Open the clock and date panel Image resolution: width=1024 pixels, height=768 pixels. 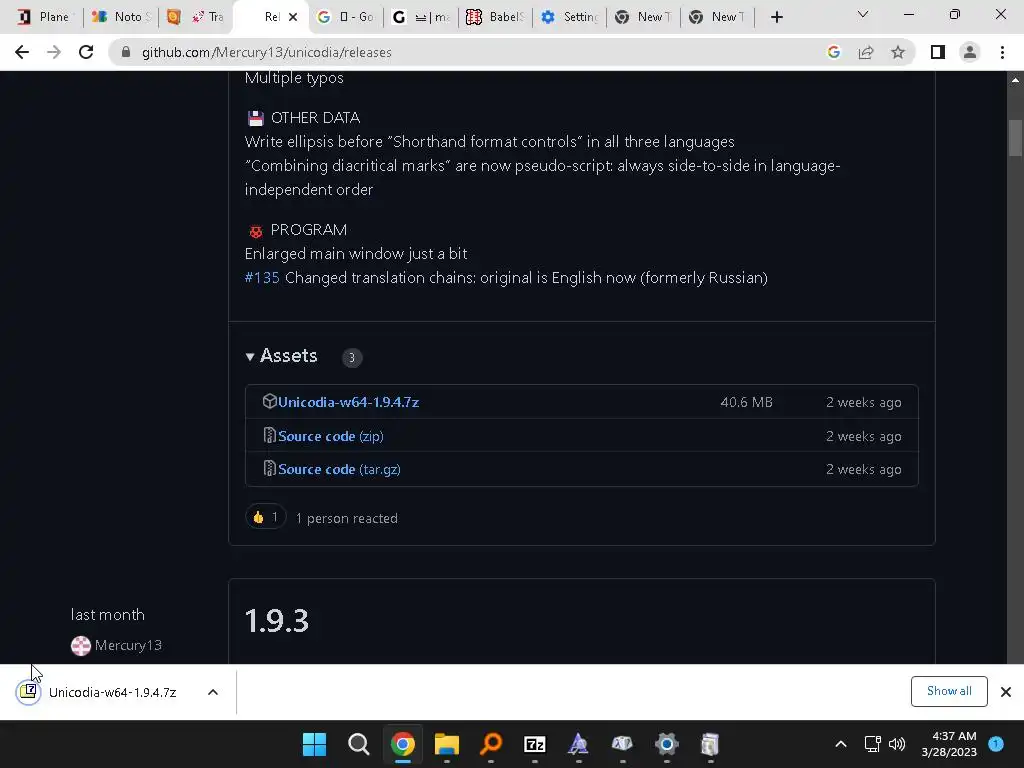(949, 744)
